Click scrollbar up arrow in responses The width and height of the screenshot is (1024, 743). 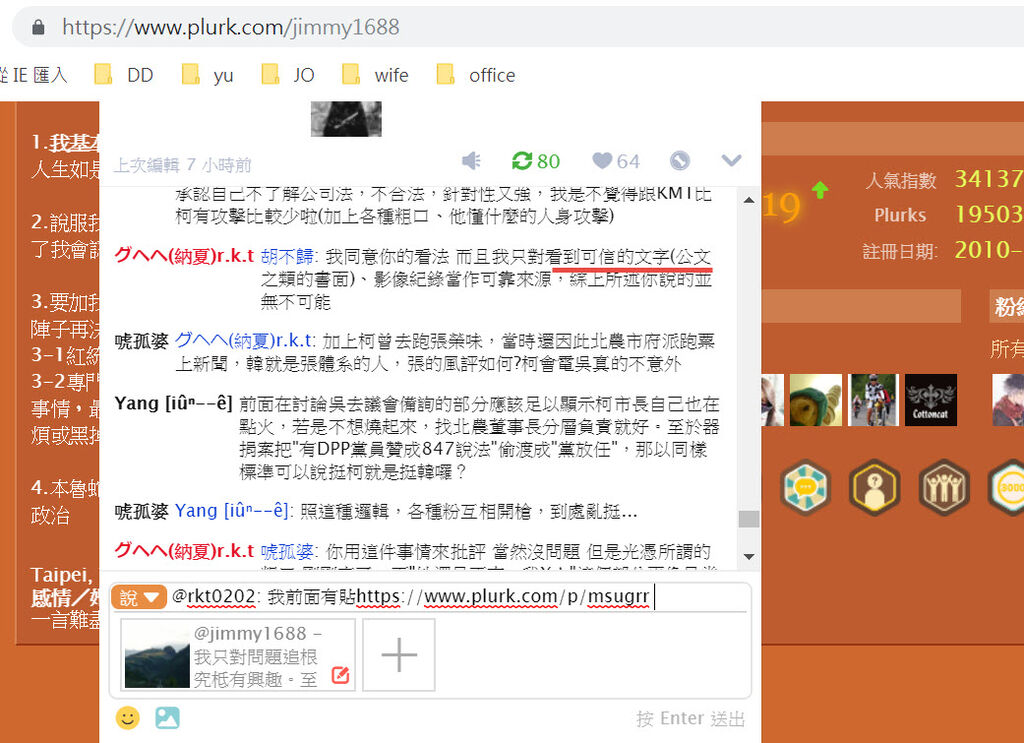[x=749, y=200]
